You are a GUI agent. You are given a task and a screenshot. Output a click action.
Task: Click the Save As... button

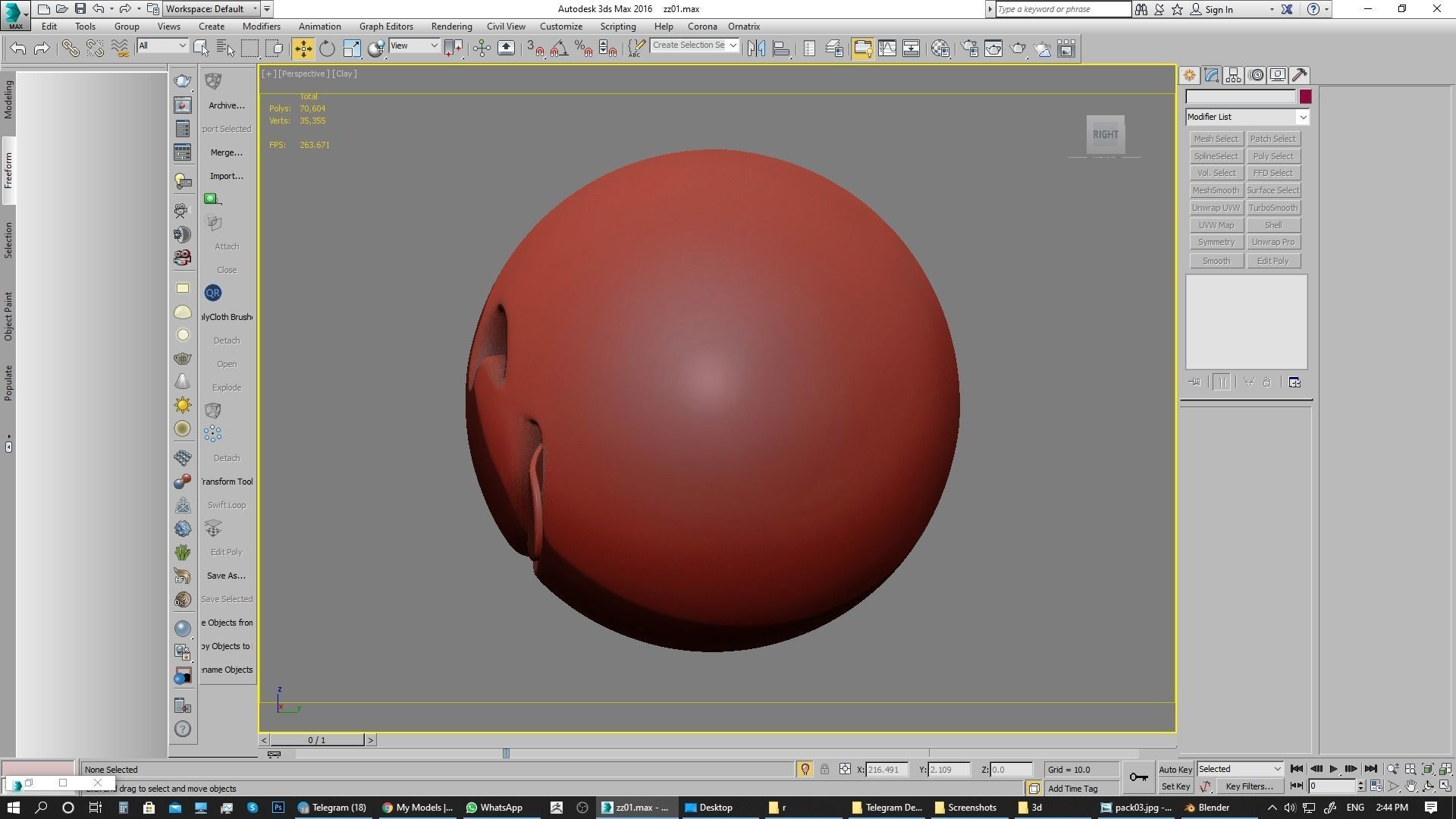click(x=226, y=576)
